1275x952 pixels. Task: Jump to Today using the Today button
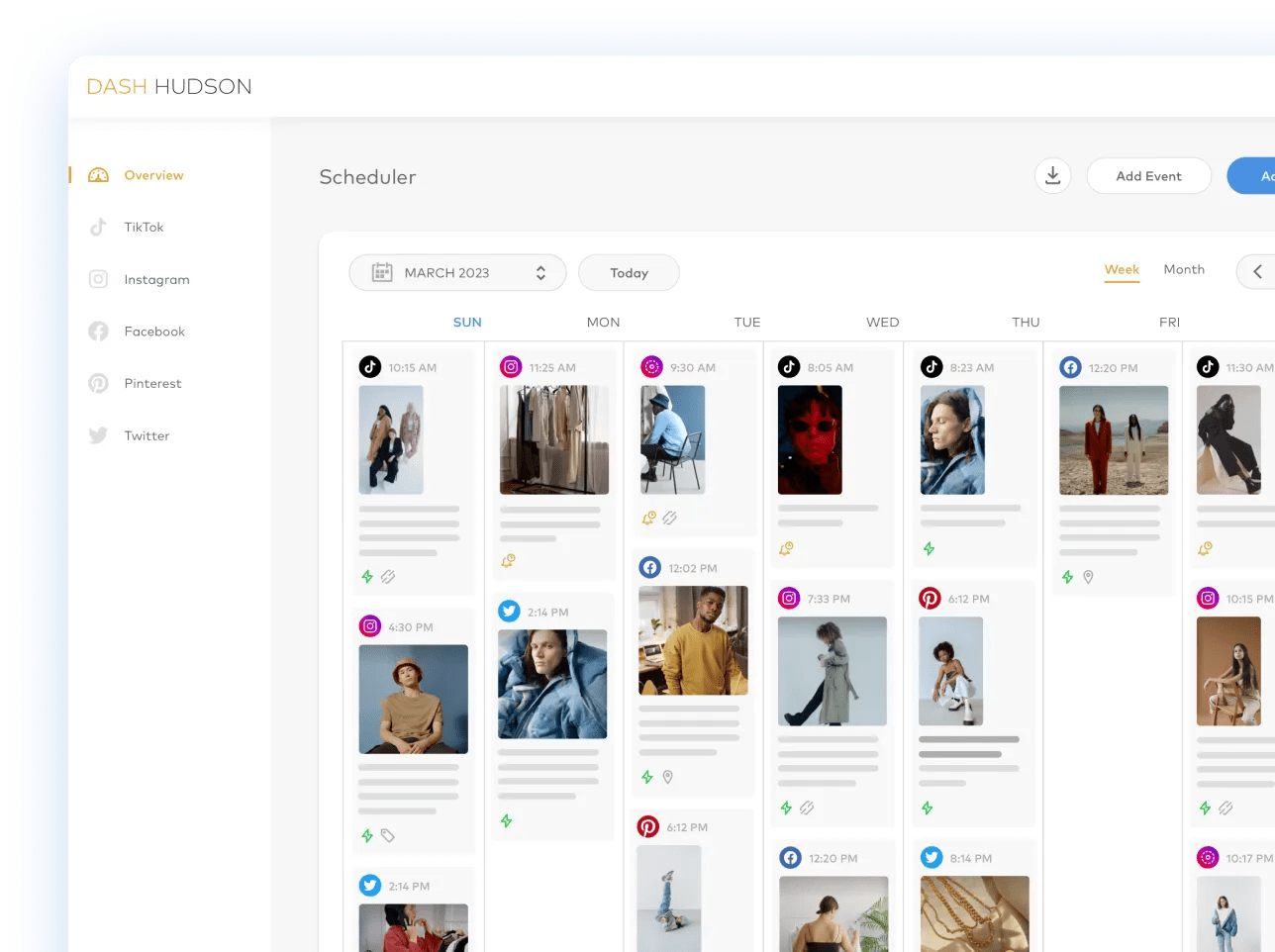(628, 272)
